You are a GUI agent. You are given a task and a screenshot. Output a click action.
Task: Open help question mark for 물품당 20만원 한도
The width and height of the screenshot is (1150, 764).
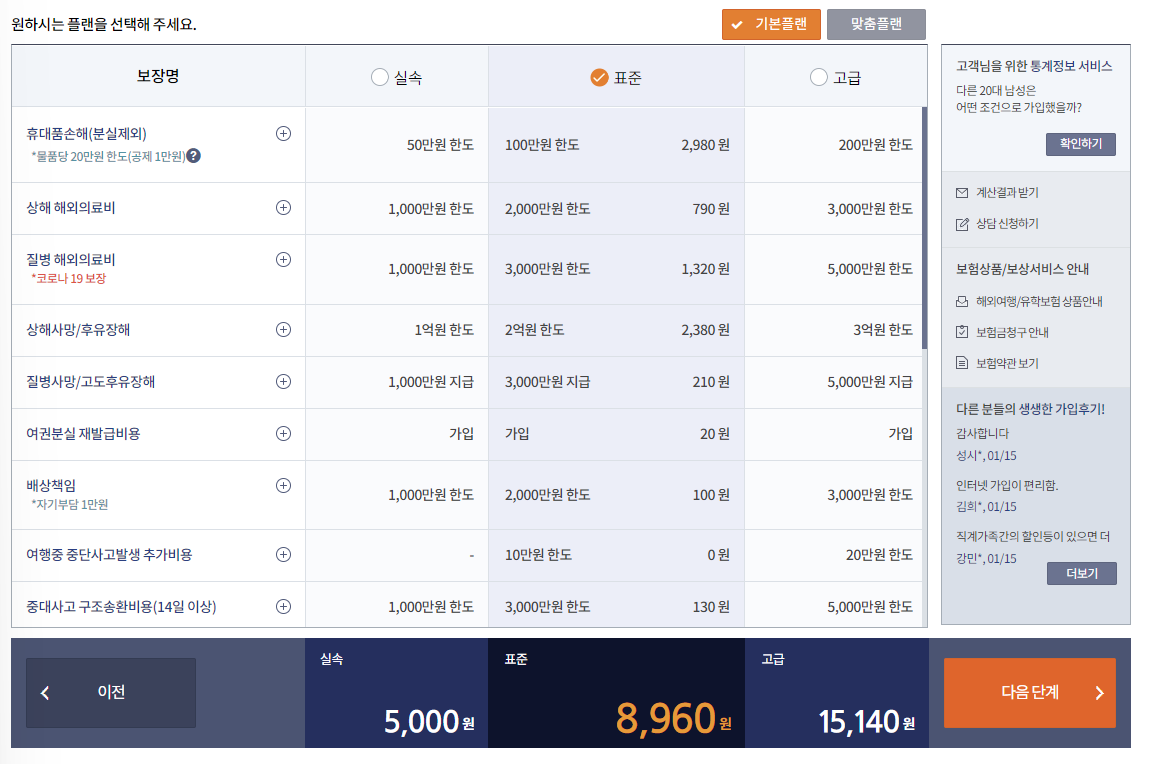click(194, 155)
